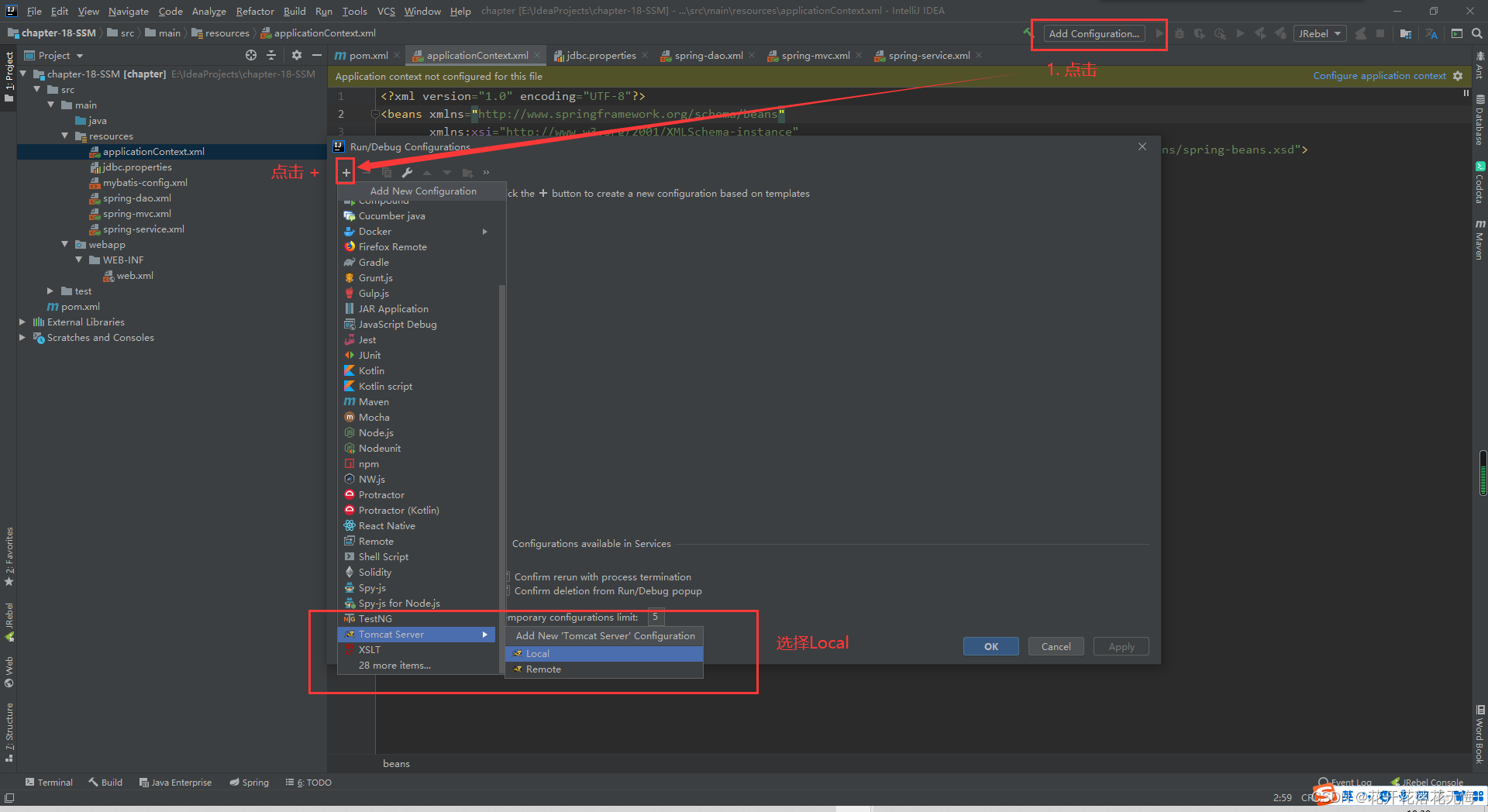
Task: Click the Debug bug icon in main toolbar
Action: coord(1180,33)
